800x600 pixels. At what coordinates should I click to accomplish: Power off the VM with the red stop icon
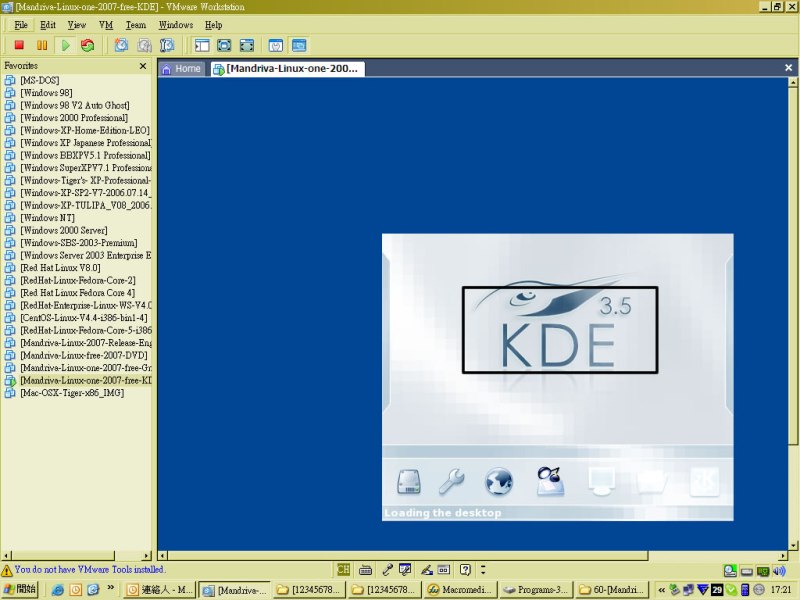19,45
